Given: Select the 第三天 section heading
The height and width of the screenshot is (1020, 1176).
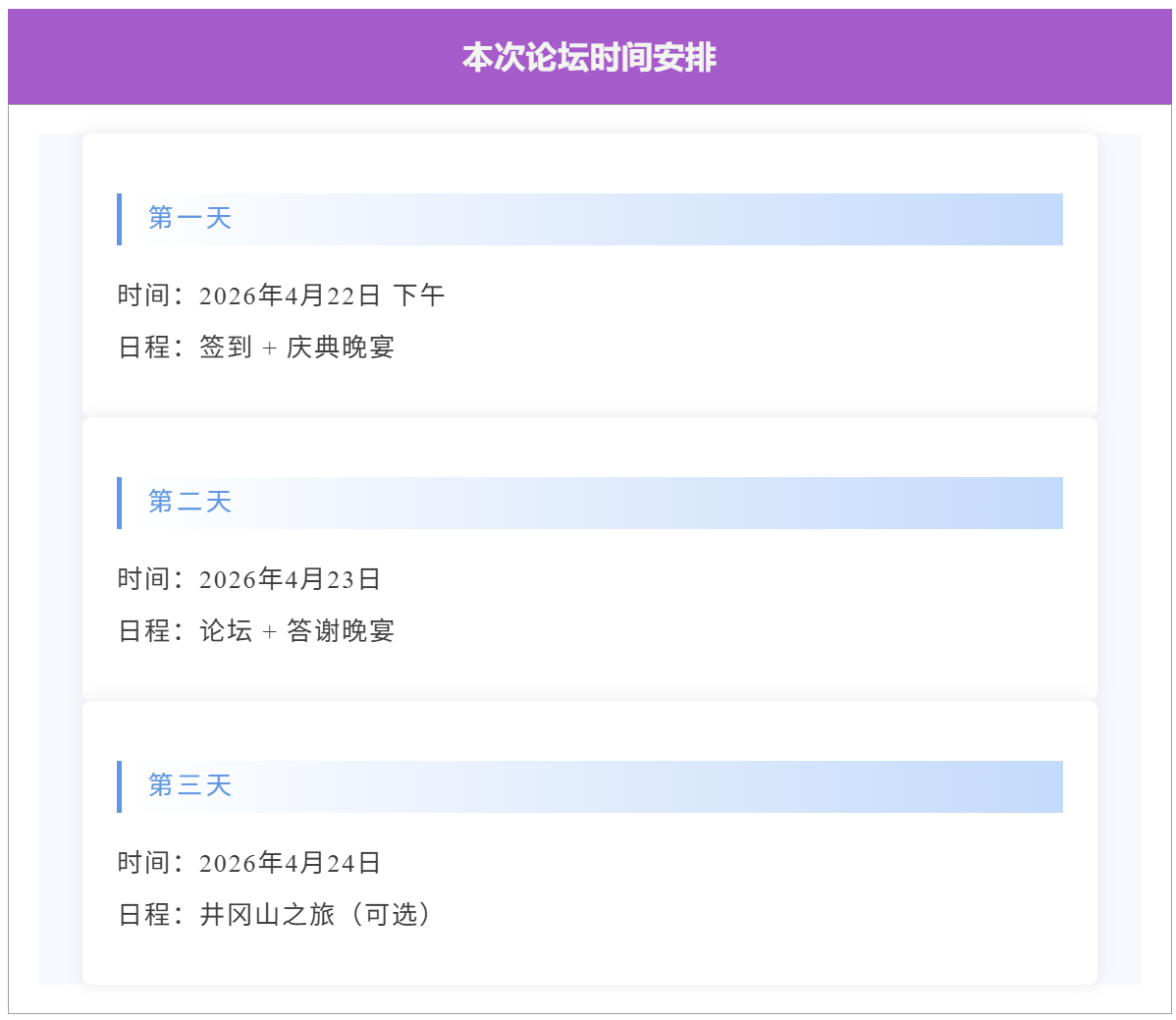Looking at the screenshot, I should point(189,785).
